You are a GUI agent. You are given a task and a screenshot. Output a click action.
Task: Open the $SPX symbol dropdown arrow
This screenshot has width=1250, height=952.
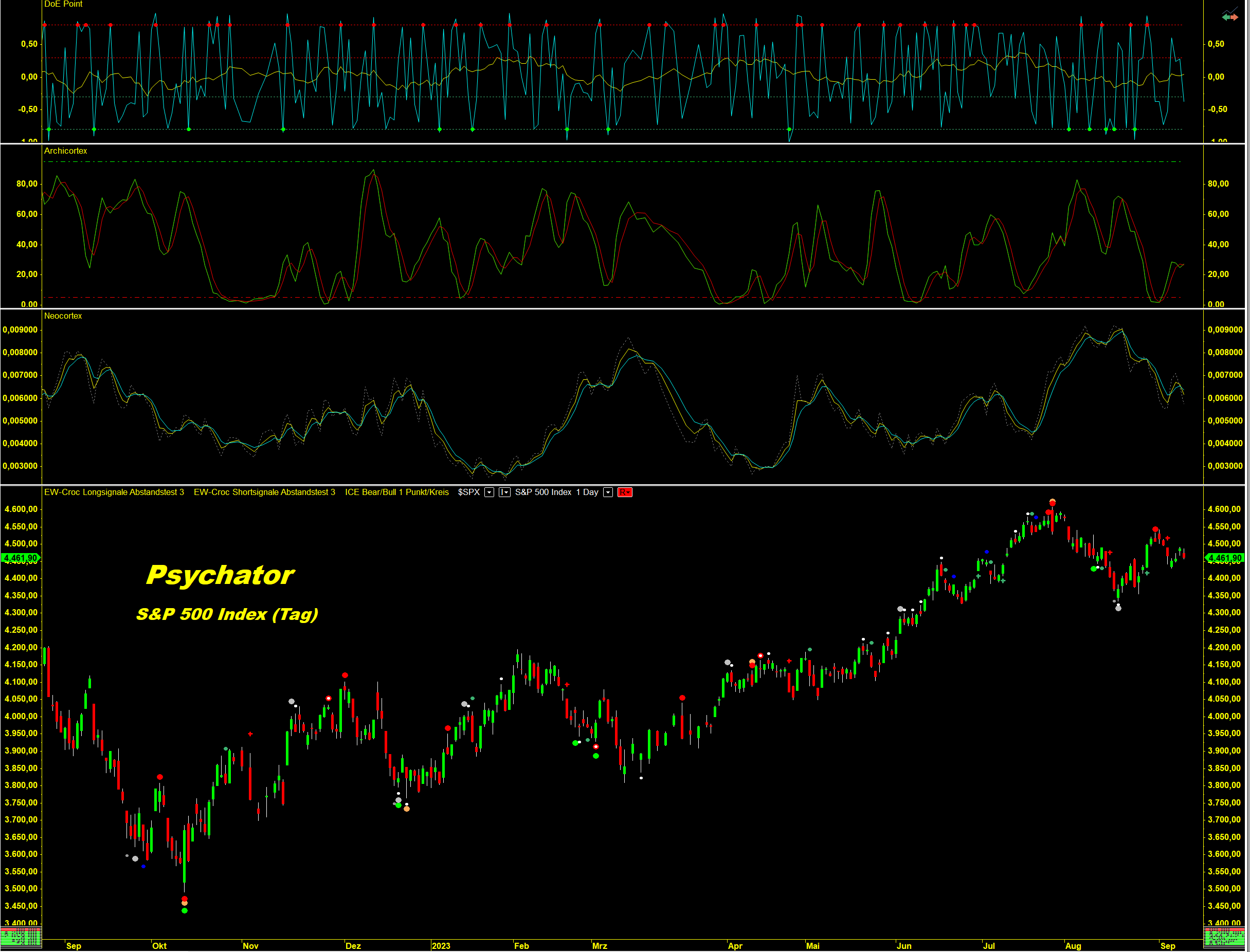[x=489, y=492]
